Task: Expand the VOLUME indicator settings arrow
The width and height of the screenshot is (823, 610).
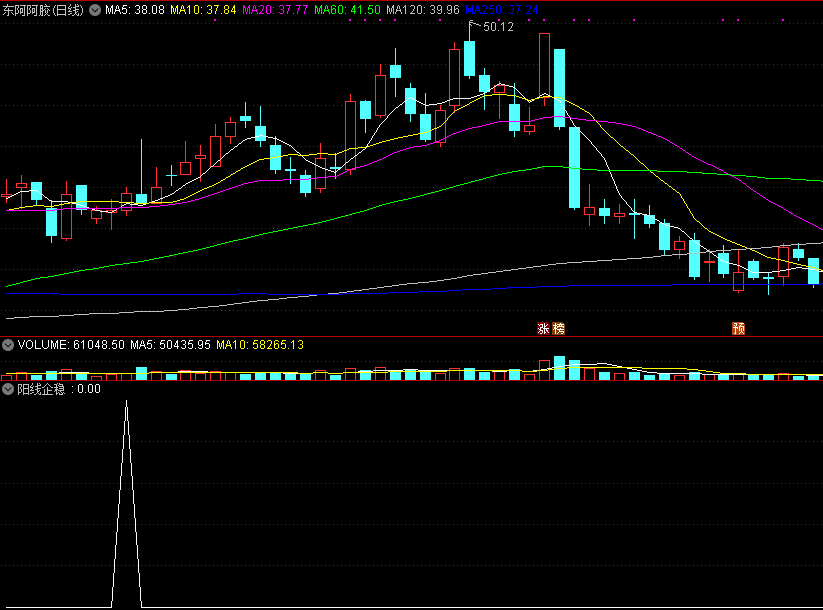Action: (8, 345)
